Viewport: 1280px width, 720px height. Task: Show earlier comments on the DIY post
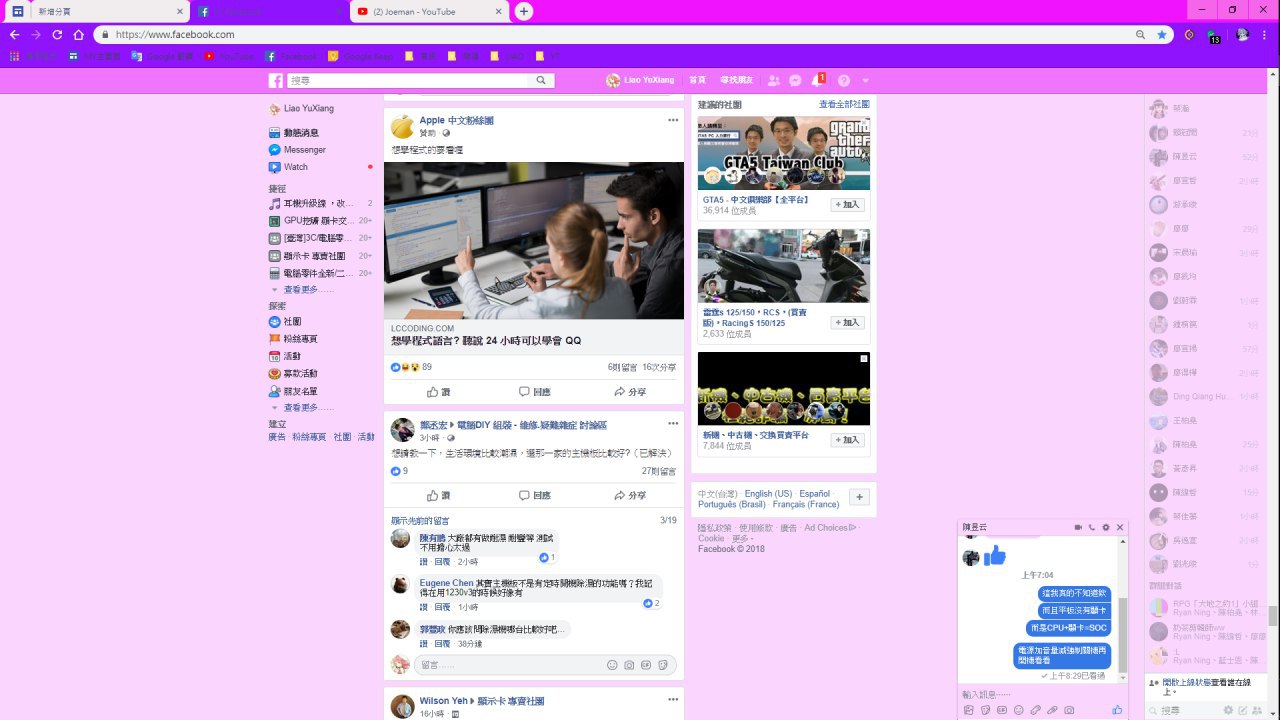(x=420, y=521)
